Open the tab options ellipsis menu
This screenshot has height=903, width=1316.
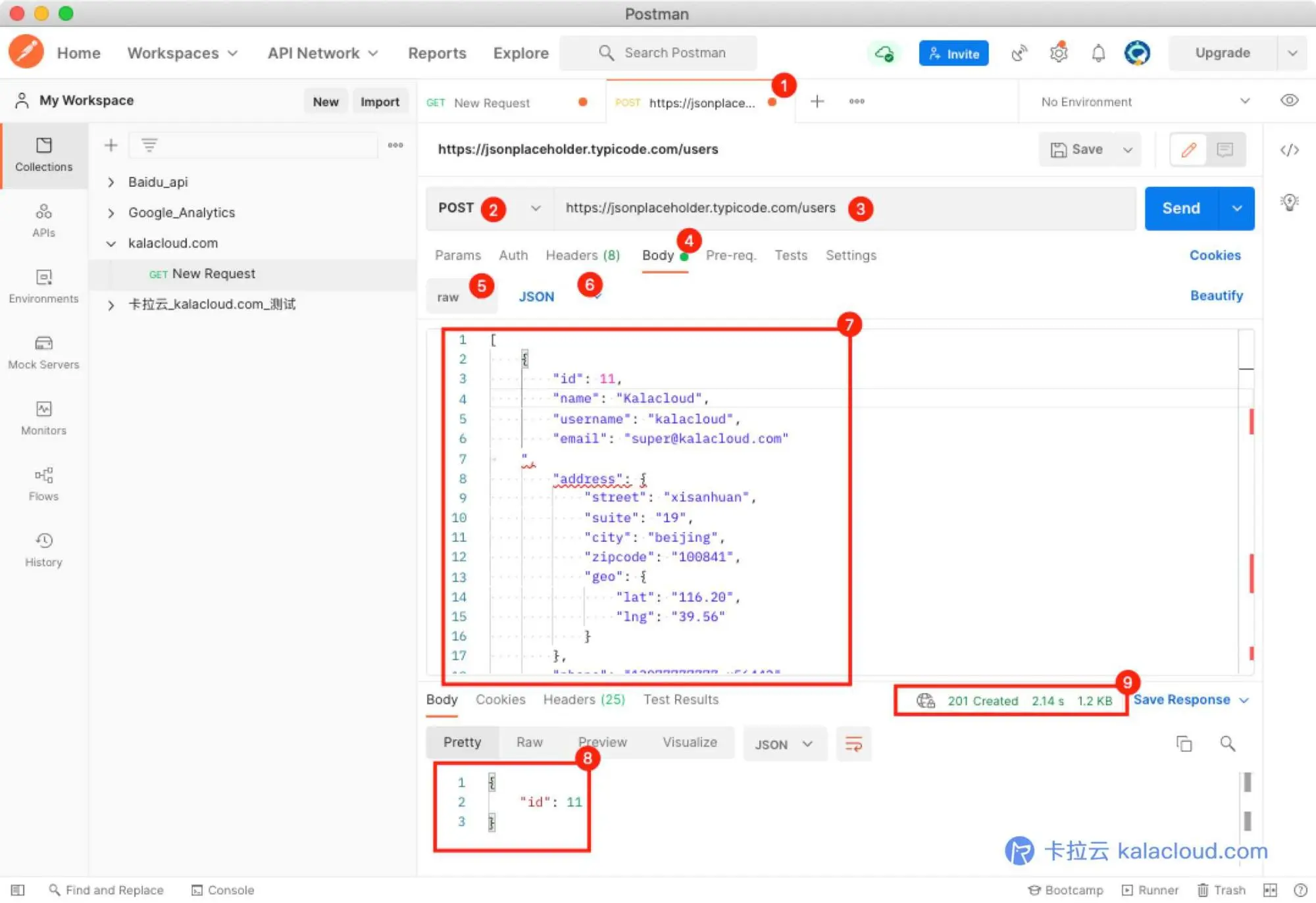coord(857,101)
